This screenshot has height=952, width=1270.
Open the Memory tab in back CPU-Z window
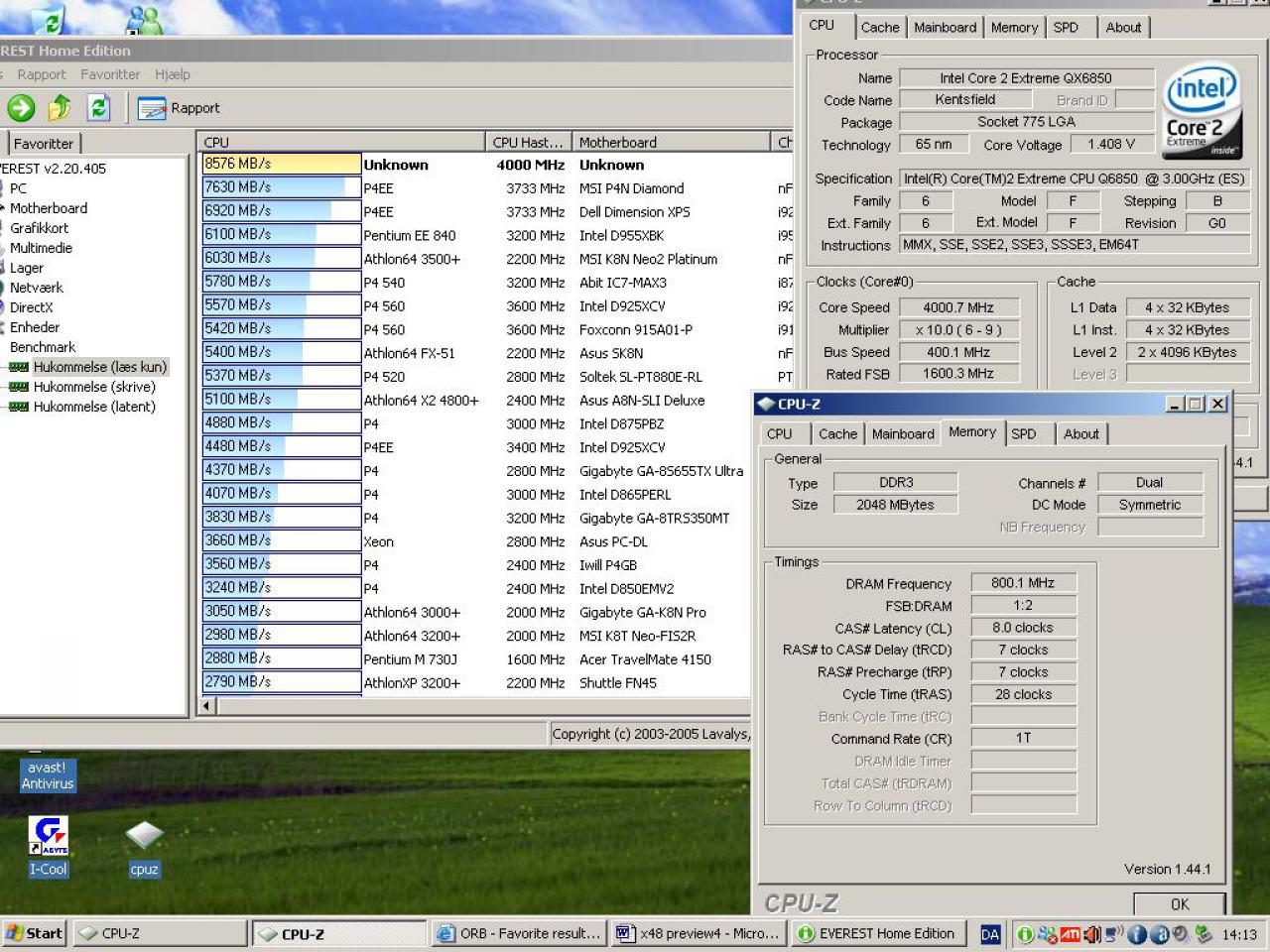1014,28
